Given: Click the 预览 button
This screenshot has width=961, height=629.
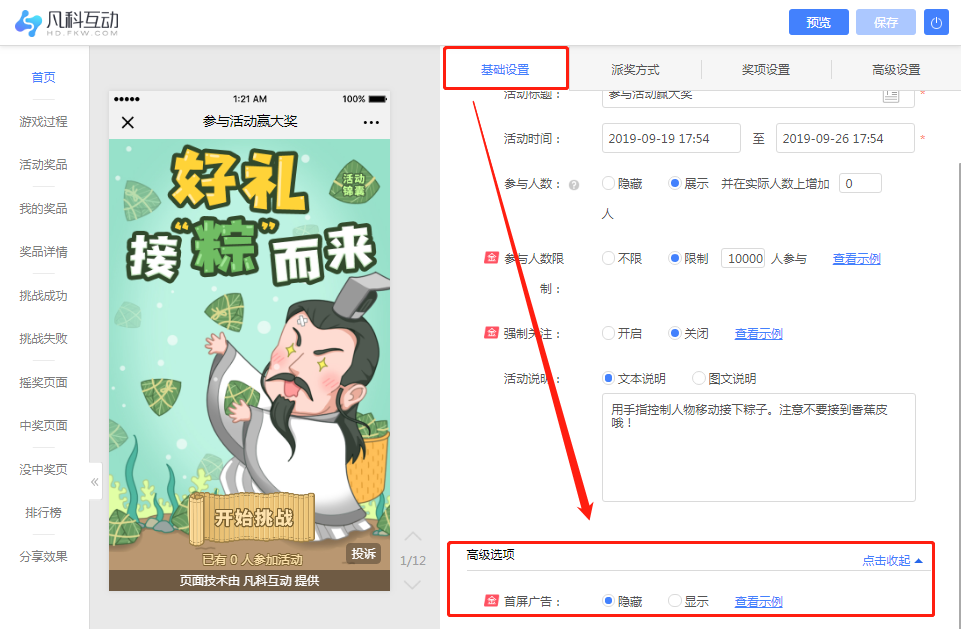Looking at the screenshot, I should [x=818, y=23].
